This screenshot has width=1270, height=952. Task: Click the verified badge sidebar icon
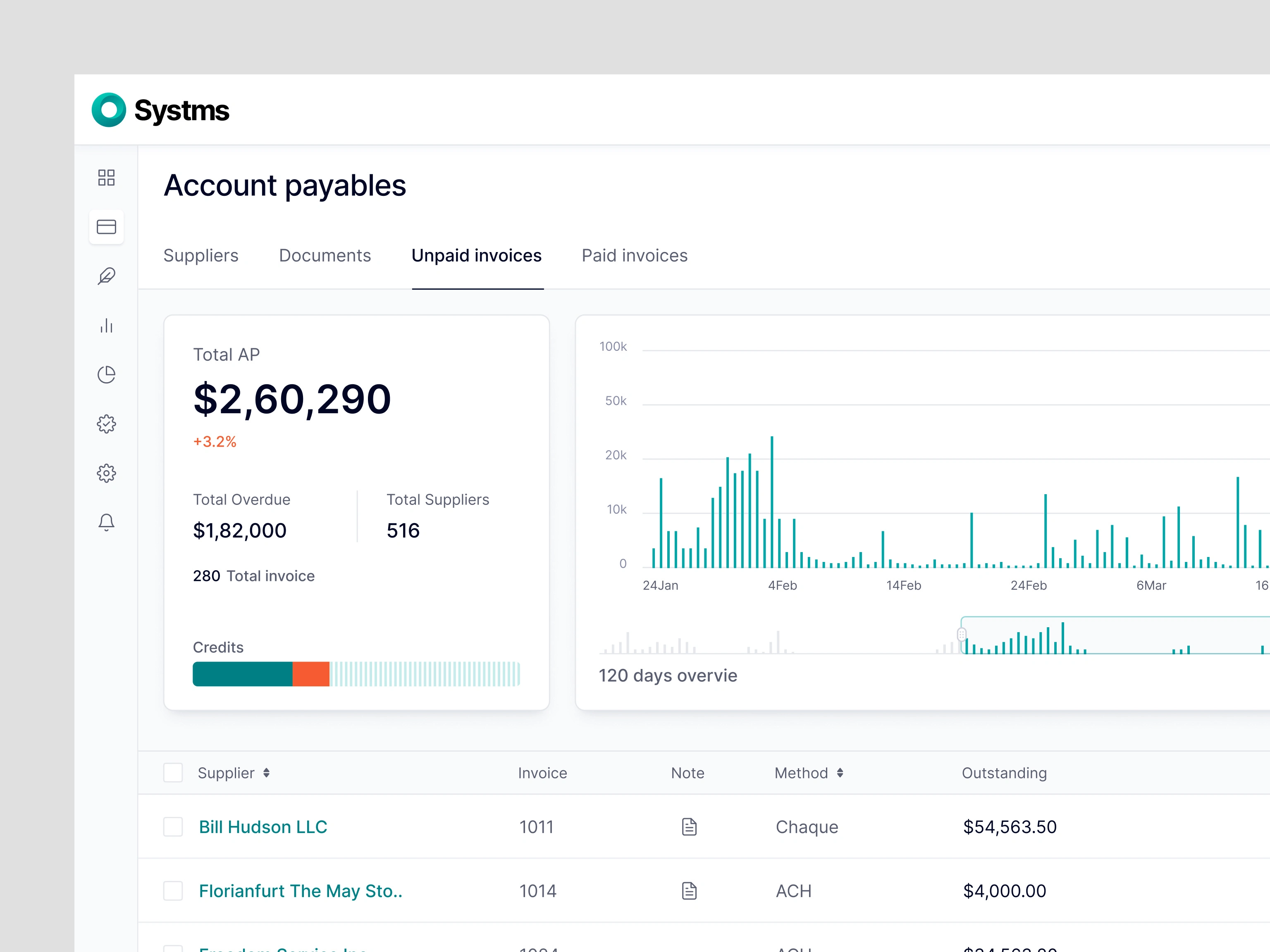point(106,424)
